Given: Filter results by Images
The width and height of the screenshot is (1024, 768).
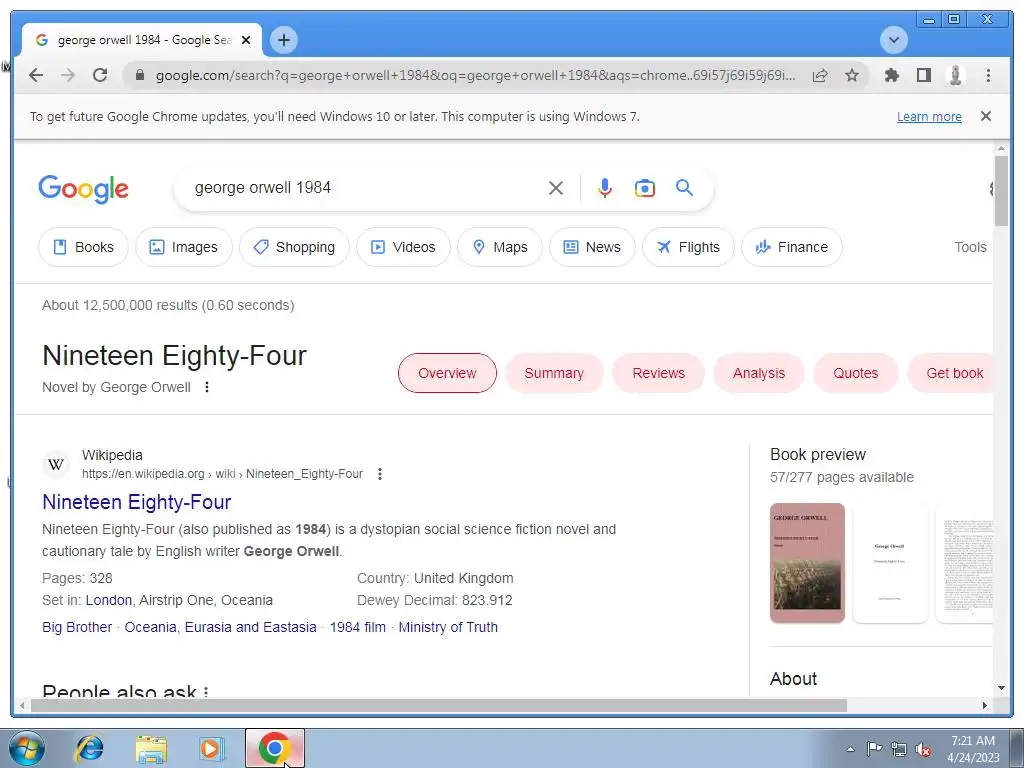Looking at the screenshot, I should pyautogui.click(x=184, y=247).
